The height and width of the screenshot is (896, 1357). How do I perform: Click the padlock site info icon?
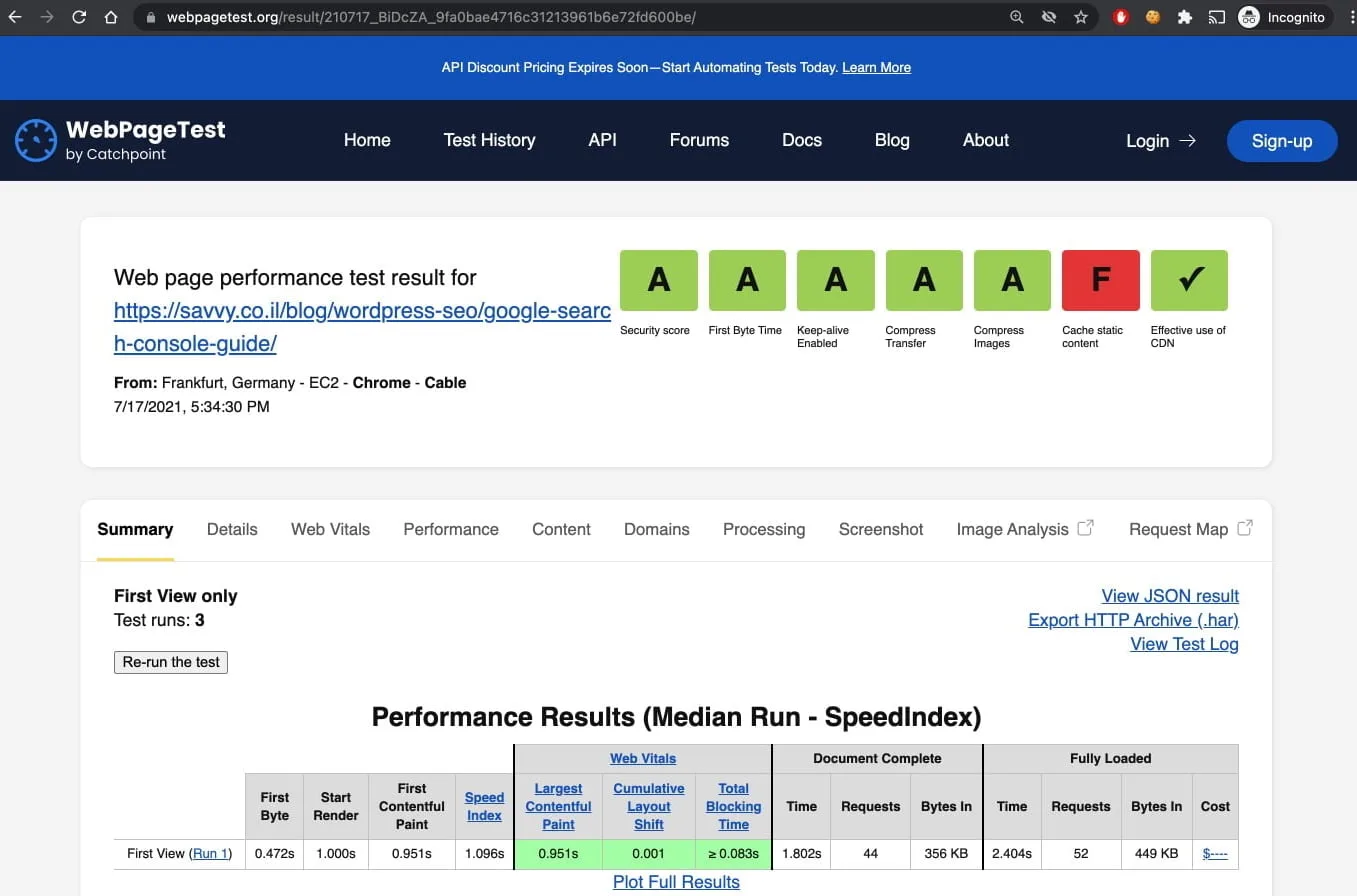(151, 17)
